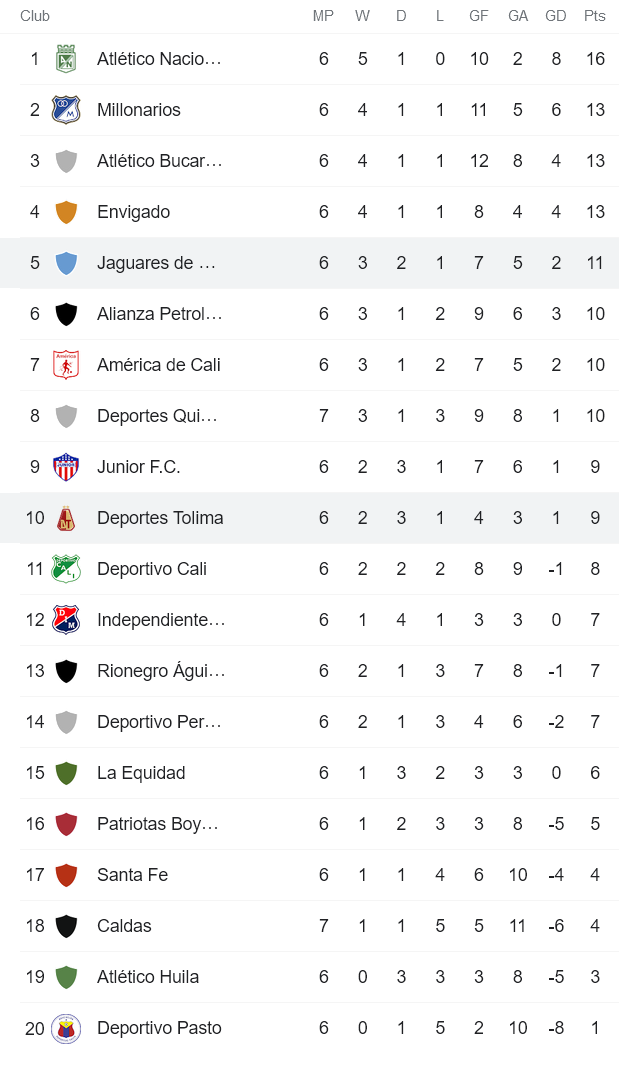Screen dimensions: 619x1068
Task: Select the Independiente Medellín badge
Action: 64,619
